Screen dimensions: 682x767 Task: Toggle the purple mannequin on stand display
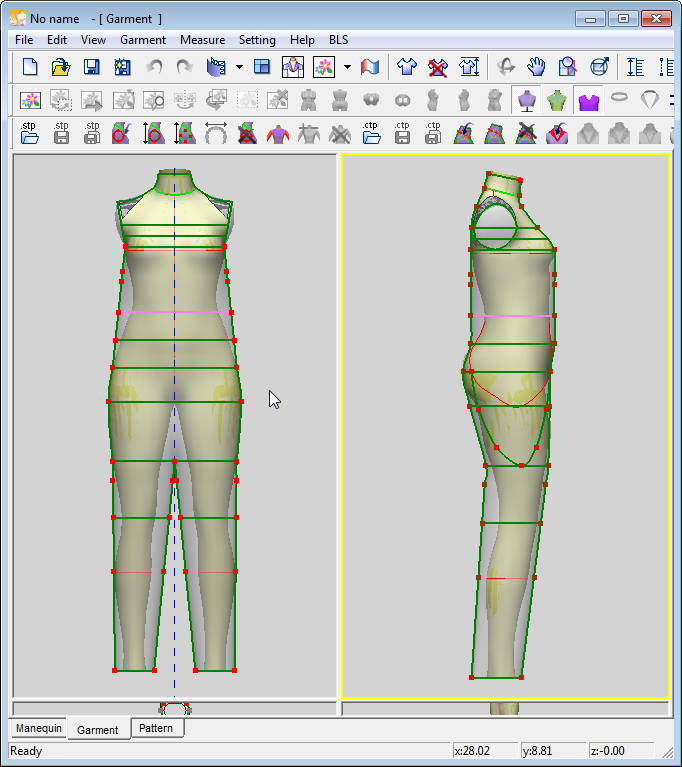527,101
